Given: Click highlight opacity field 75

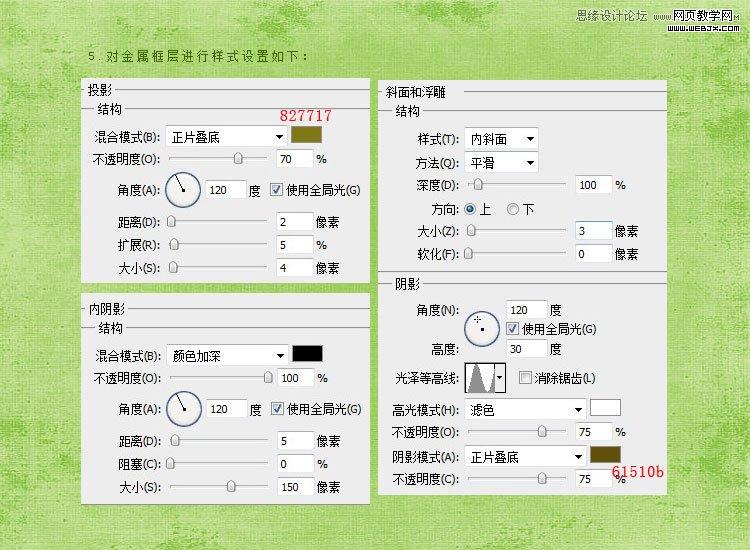Looking at the screenshot, I should tap(594, 432).
